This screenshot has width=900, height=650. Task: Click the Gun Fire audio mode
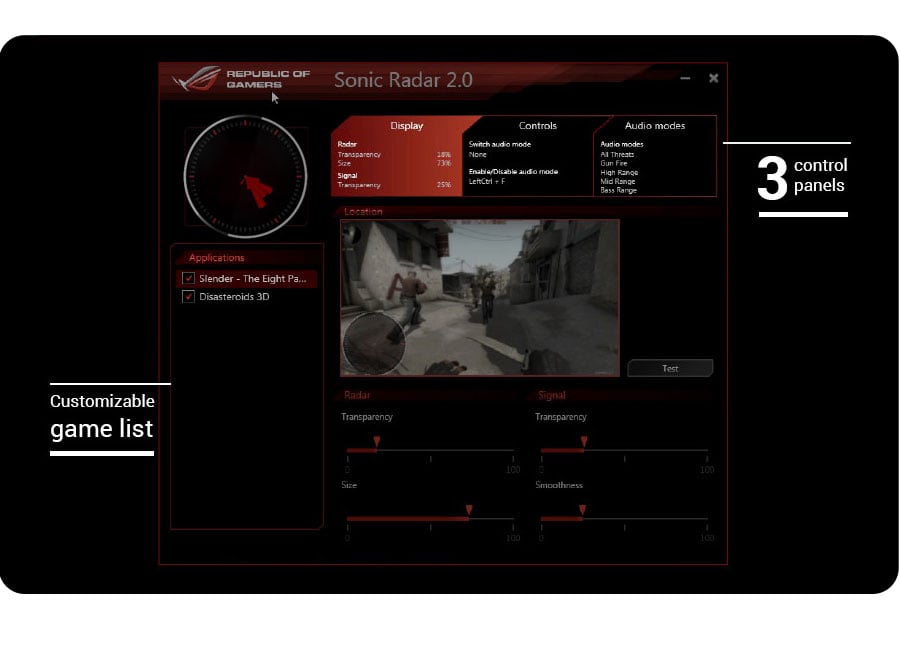614,164
